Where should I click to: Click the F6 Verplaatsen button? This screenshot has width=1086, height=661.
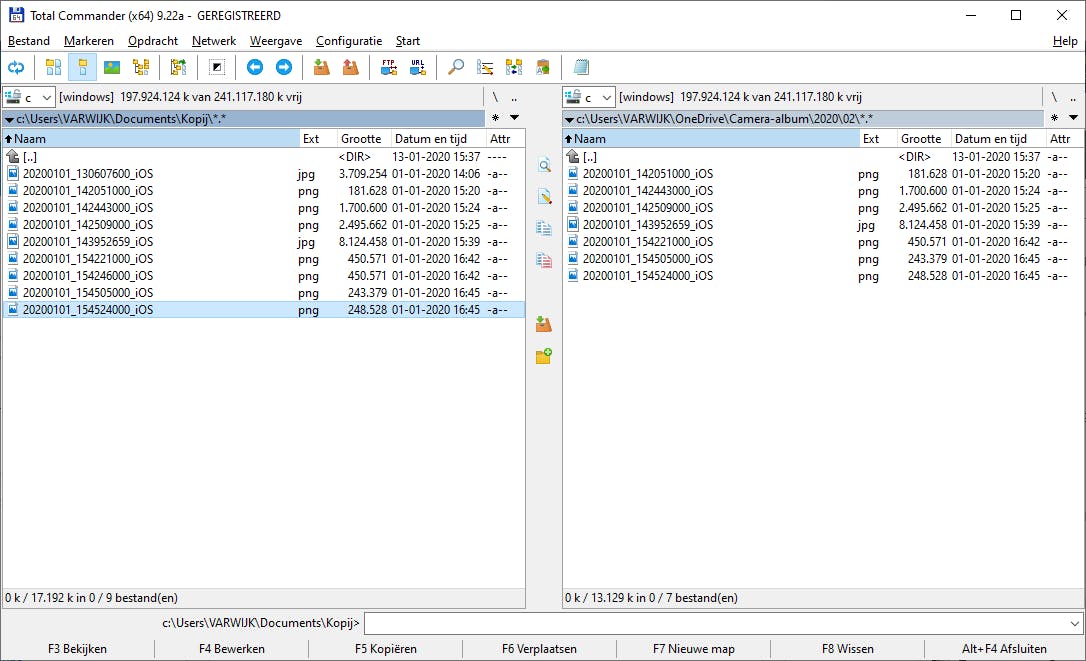pos(540,649)
